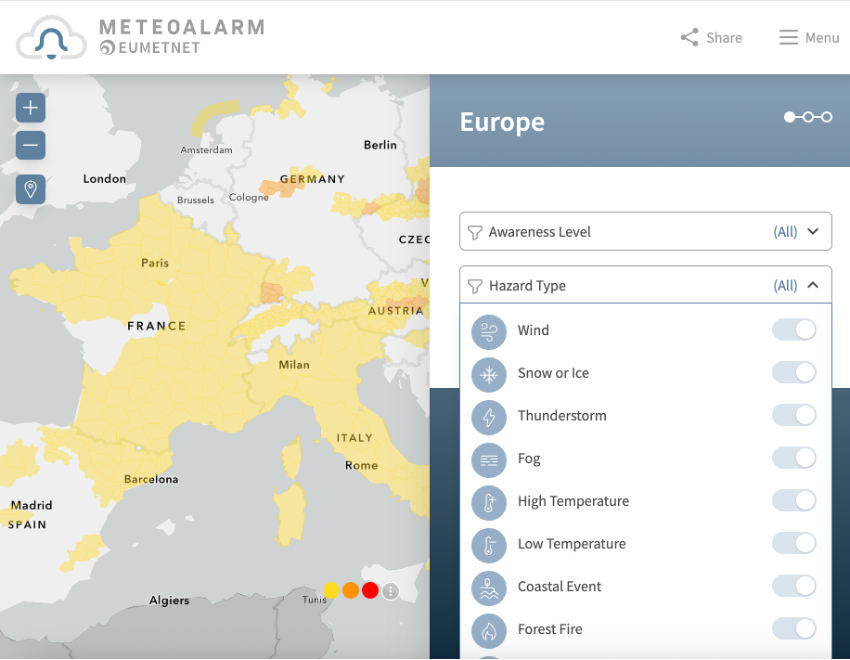850x660 pixels.
Task: Click the London city label on map
Action: [x=104, y=179]
